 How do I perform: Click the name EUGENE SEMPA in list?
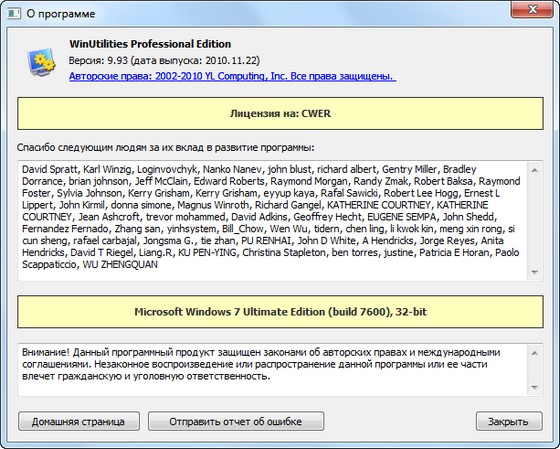tap(401, 217)
